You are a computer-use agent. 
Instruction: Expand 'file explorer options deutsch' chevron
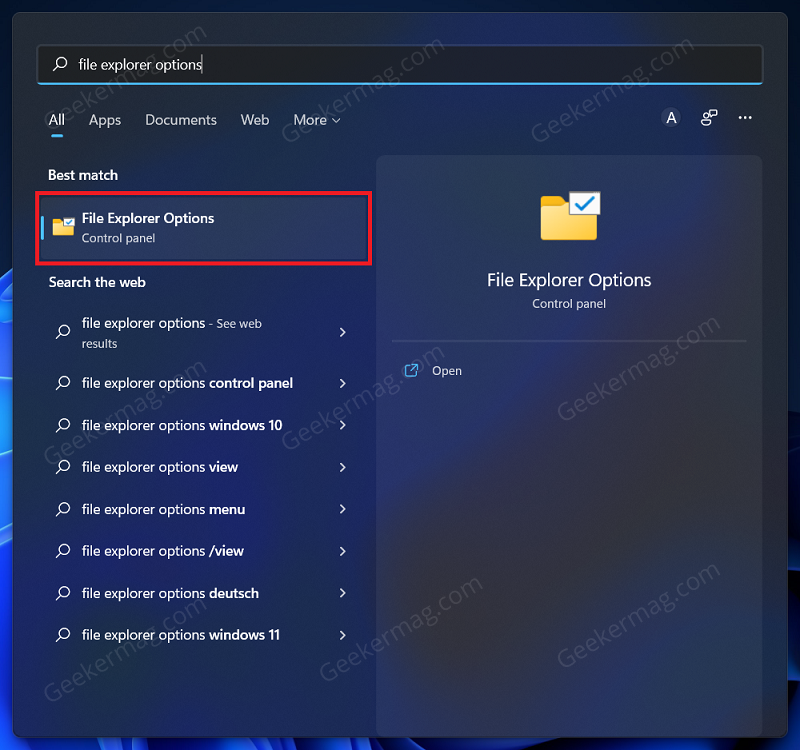click(342, 593)
